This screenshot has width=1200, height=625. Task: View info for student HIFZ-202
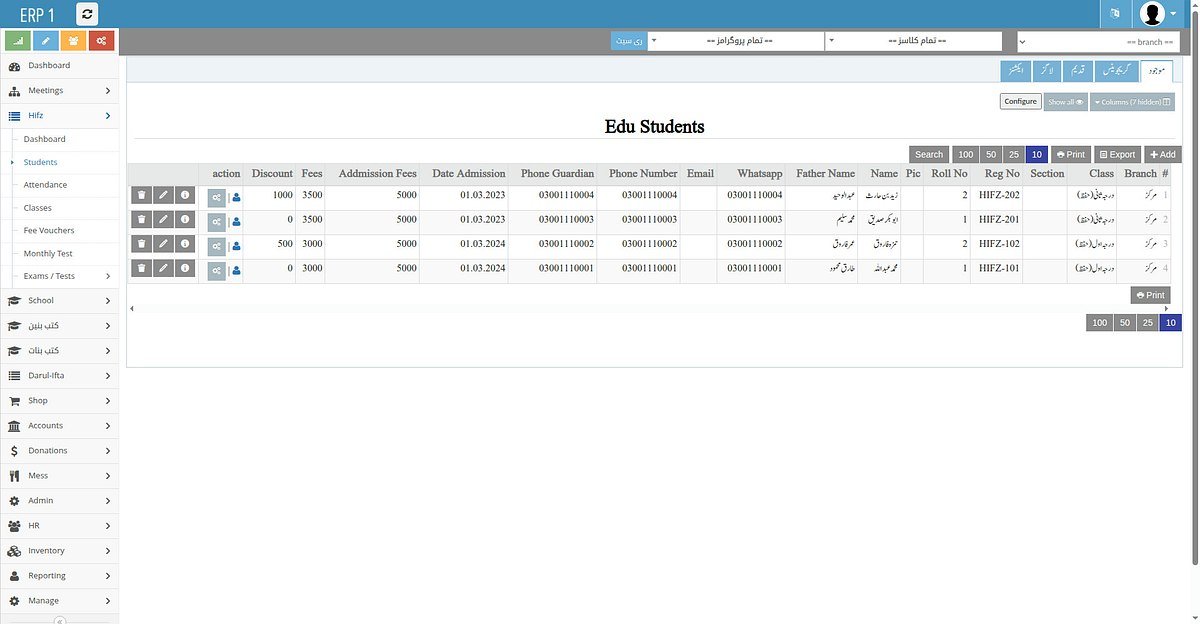click(185, 195)
